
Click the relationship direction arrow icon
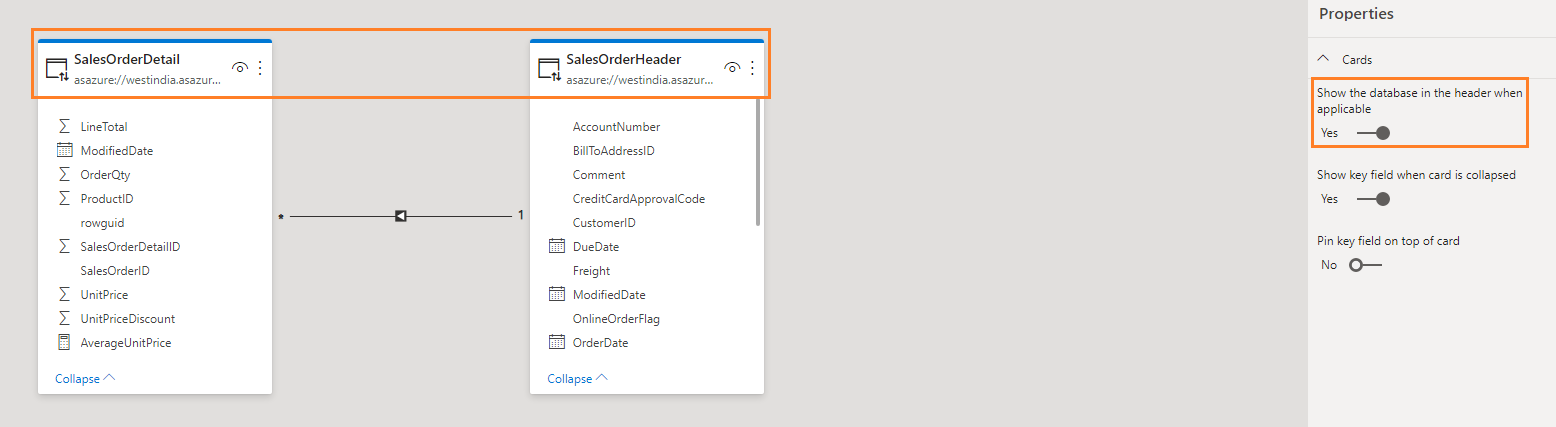[x=400, y=215]
